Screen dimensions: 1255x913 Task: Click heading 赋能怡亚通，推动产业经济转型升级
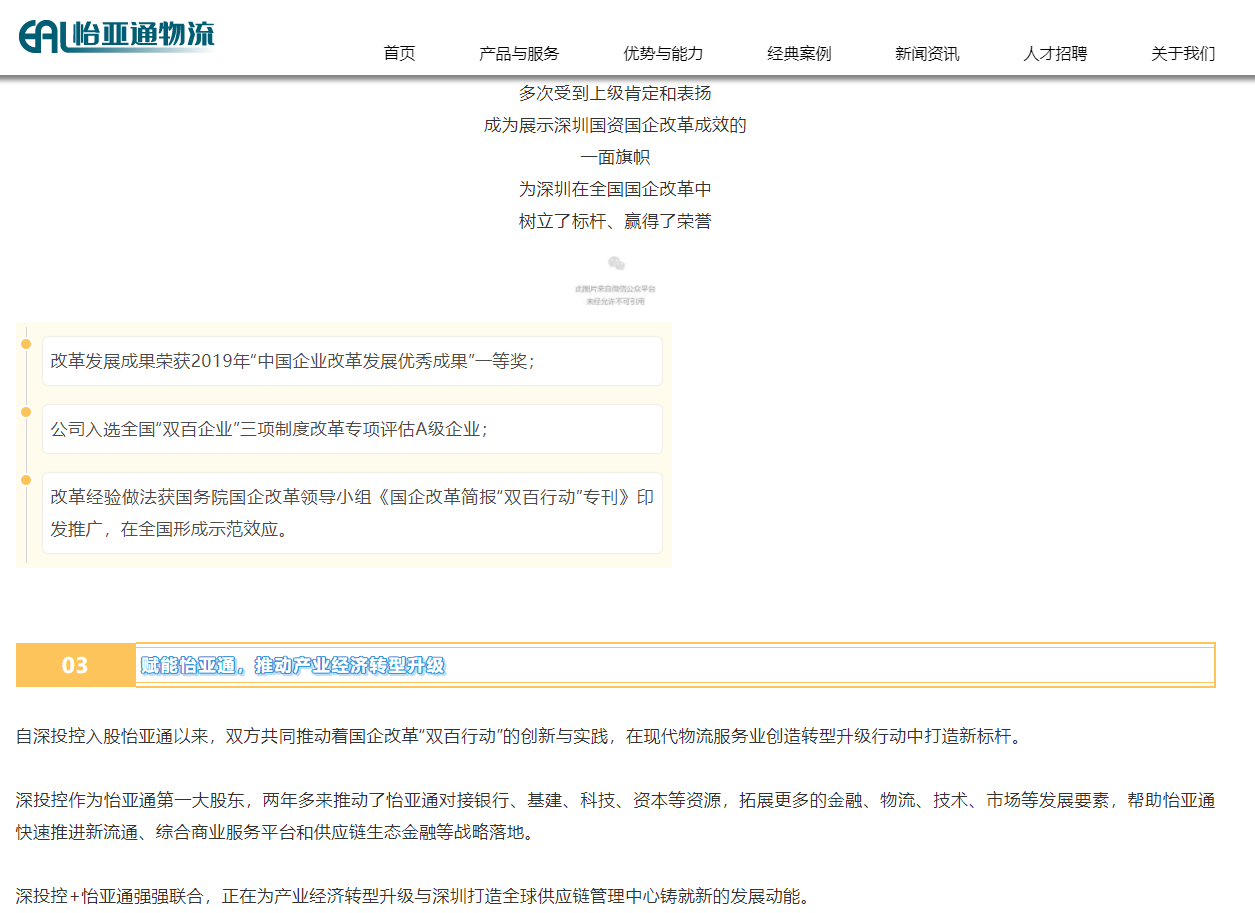click(x=293, y=665)
